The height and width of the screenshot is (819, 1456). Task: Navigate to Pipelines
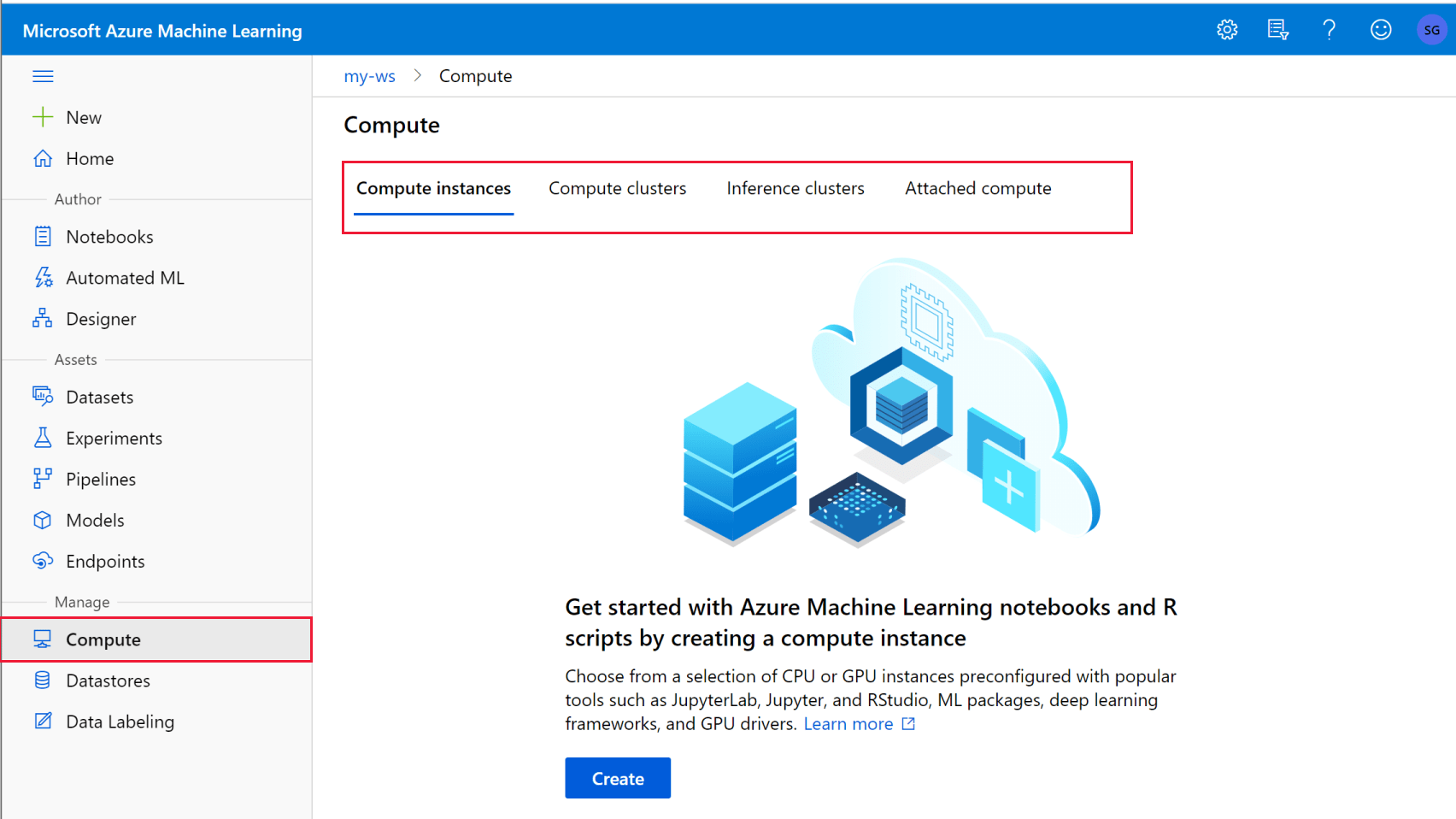100,479
